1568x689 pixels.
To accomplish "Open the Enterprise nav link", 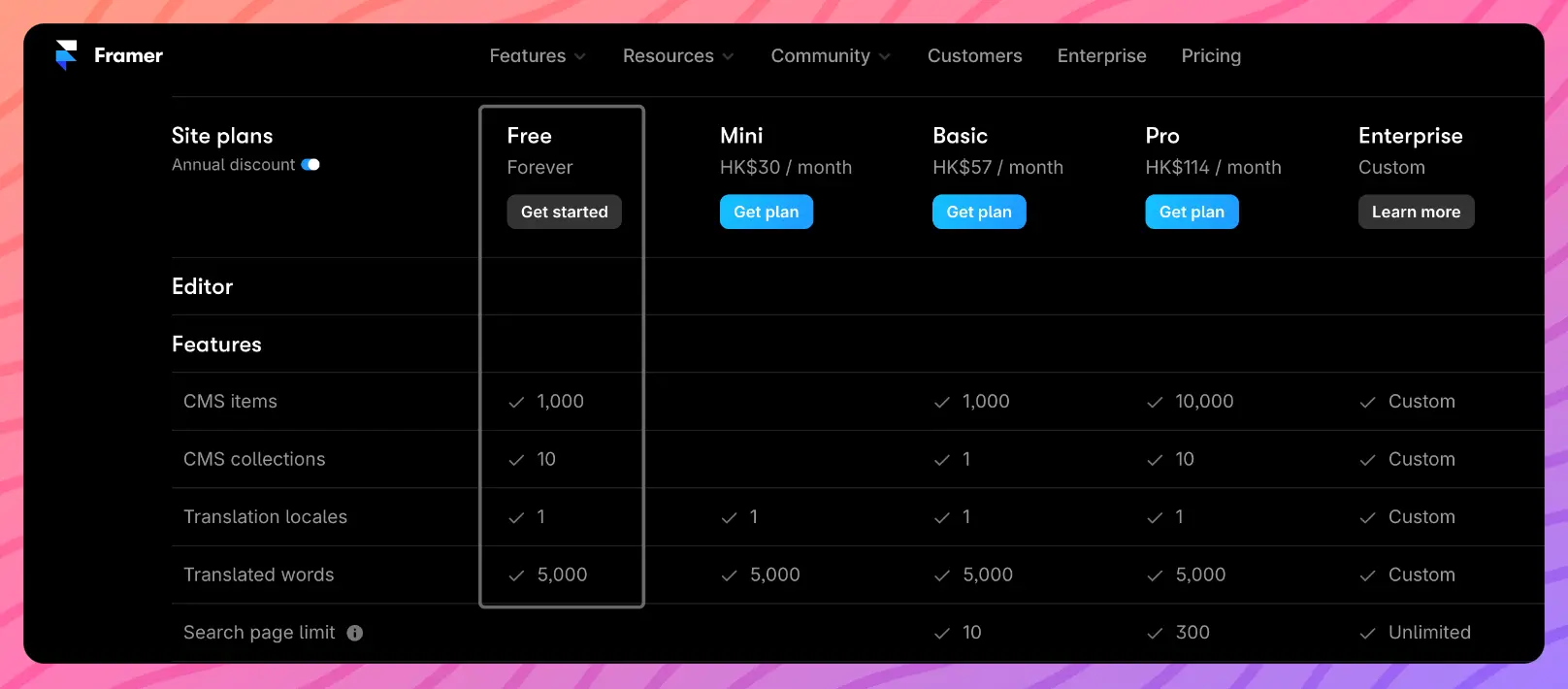I will coord(1101,56).
